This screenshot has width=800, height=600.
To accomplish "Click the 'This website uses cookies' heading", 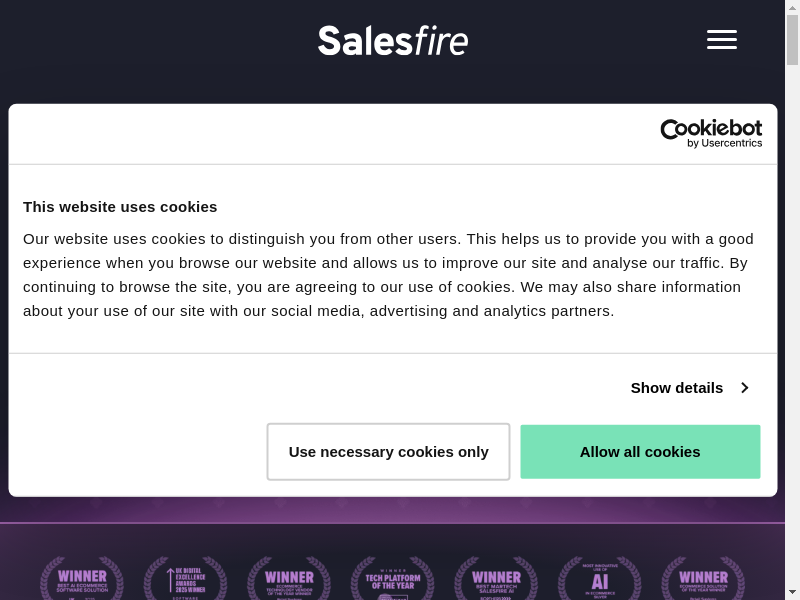I will point(120,207).
